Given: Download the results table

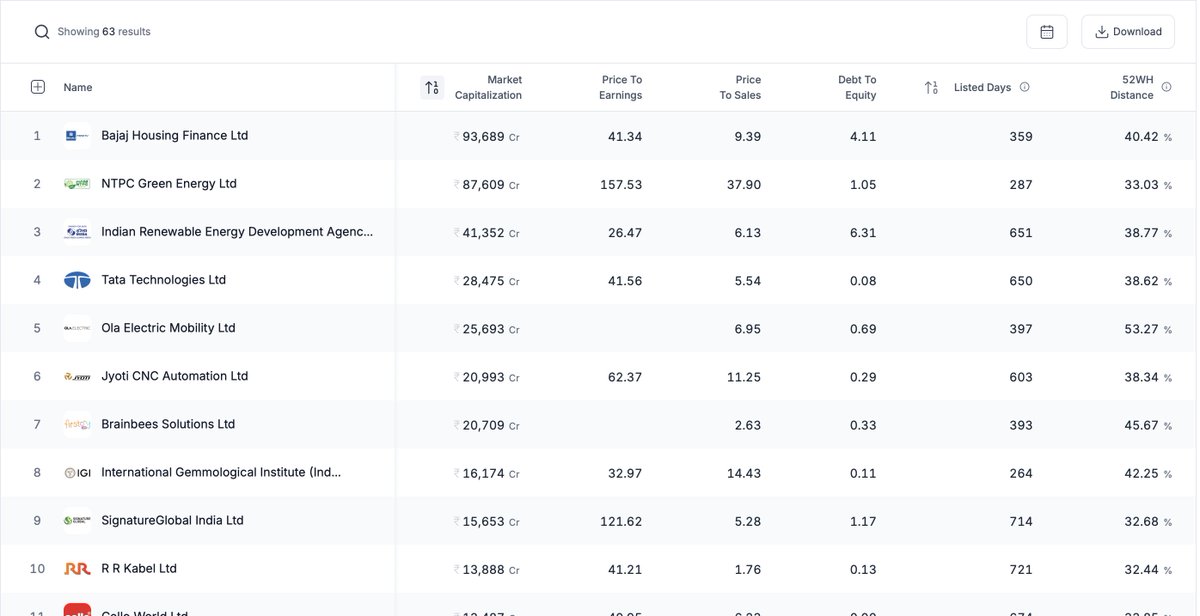Looking at the screenshot, I should (x=1128, y=32).
